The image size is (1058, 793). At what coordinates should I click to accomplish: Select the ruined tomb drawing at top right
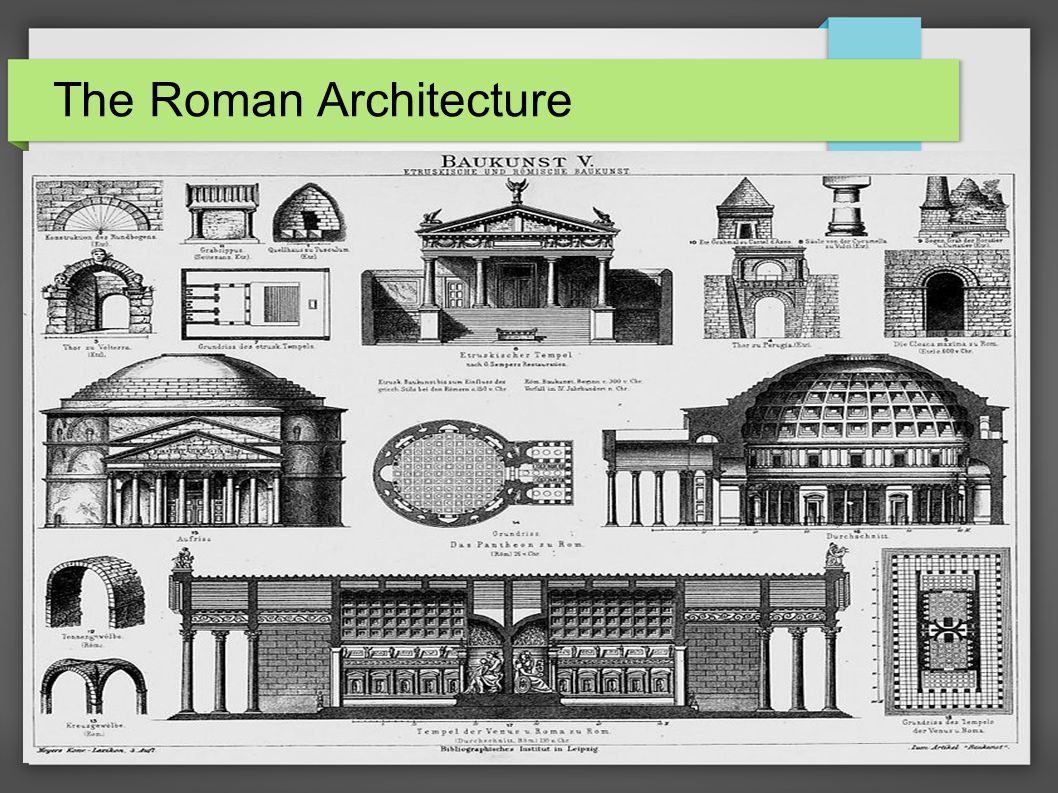tap(963, 207)
